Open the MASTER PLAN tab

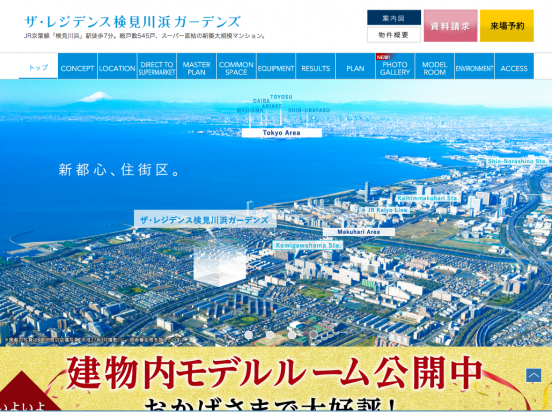coord(196,66)
